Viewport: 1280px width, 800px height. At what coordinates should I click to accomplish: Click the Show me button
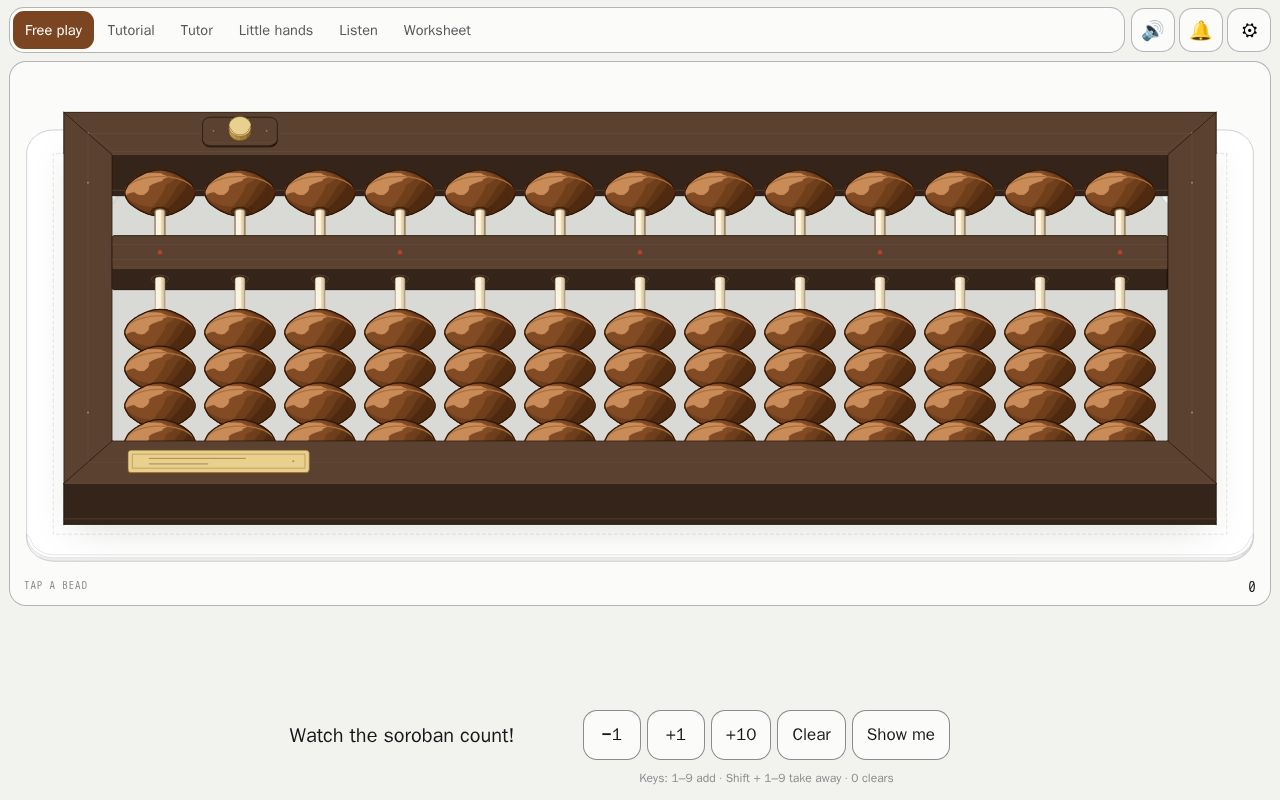(901, 735)
